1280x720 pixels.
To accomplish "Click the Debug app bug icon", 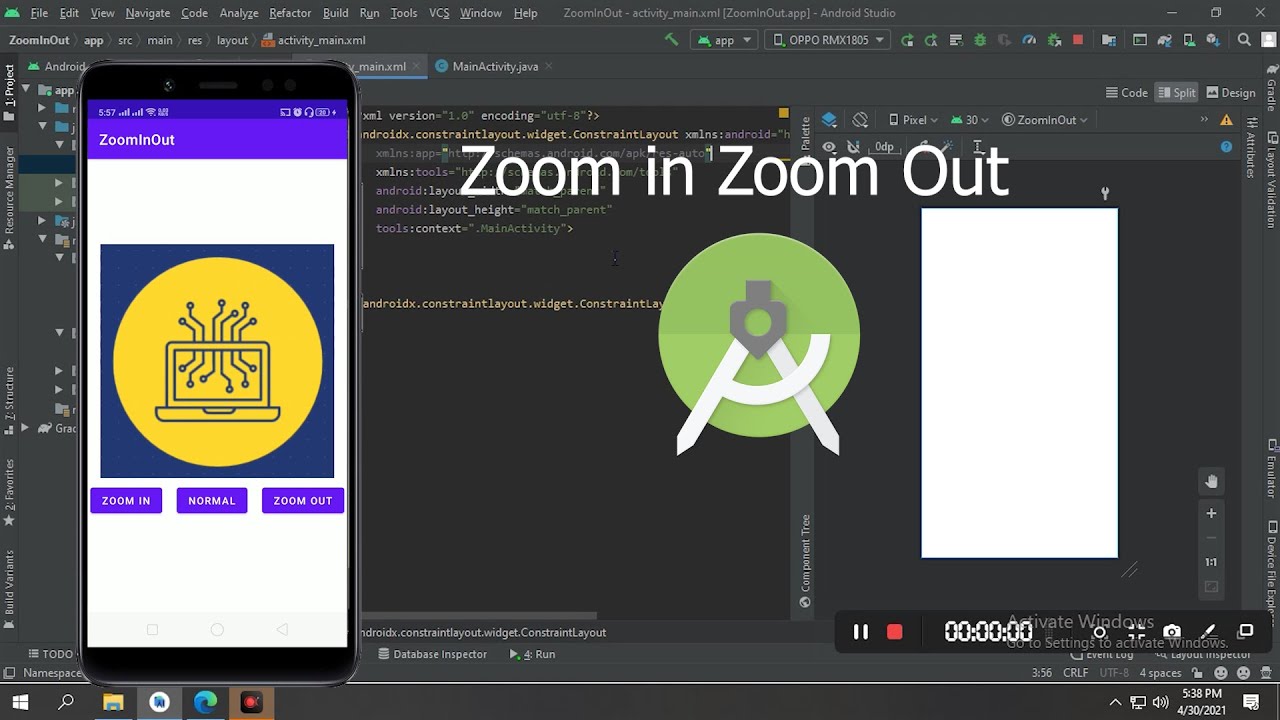I will [980, 40].
